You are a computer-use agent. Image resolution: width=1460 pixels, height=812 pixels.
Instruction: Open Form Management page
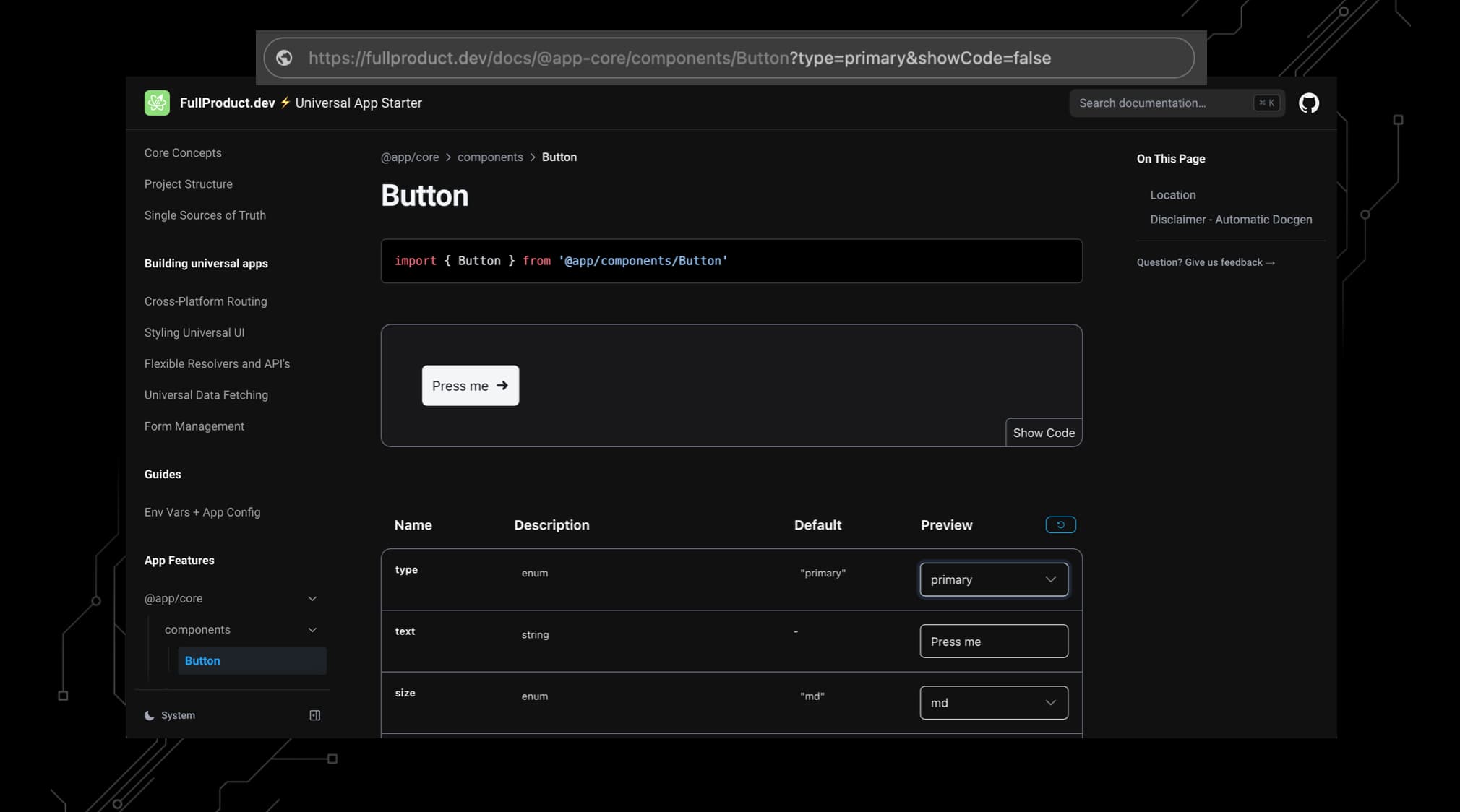click(194, 426)
